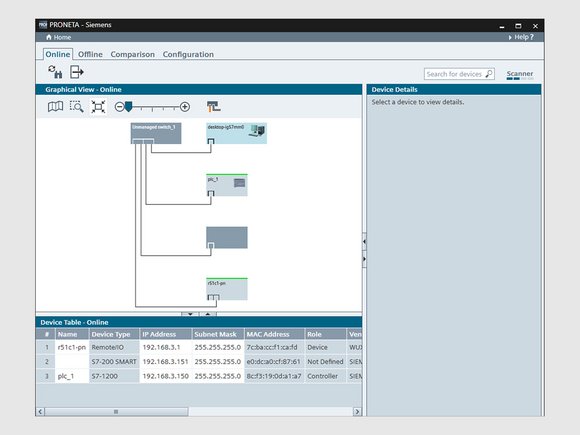580x435 pixels.
Task: Click the Home icon
Action: click(x=49, y=37)
